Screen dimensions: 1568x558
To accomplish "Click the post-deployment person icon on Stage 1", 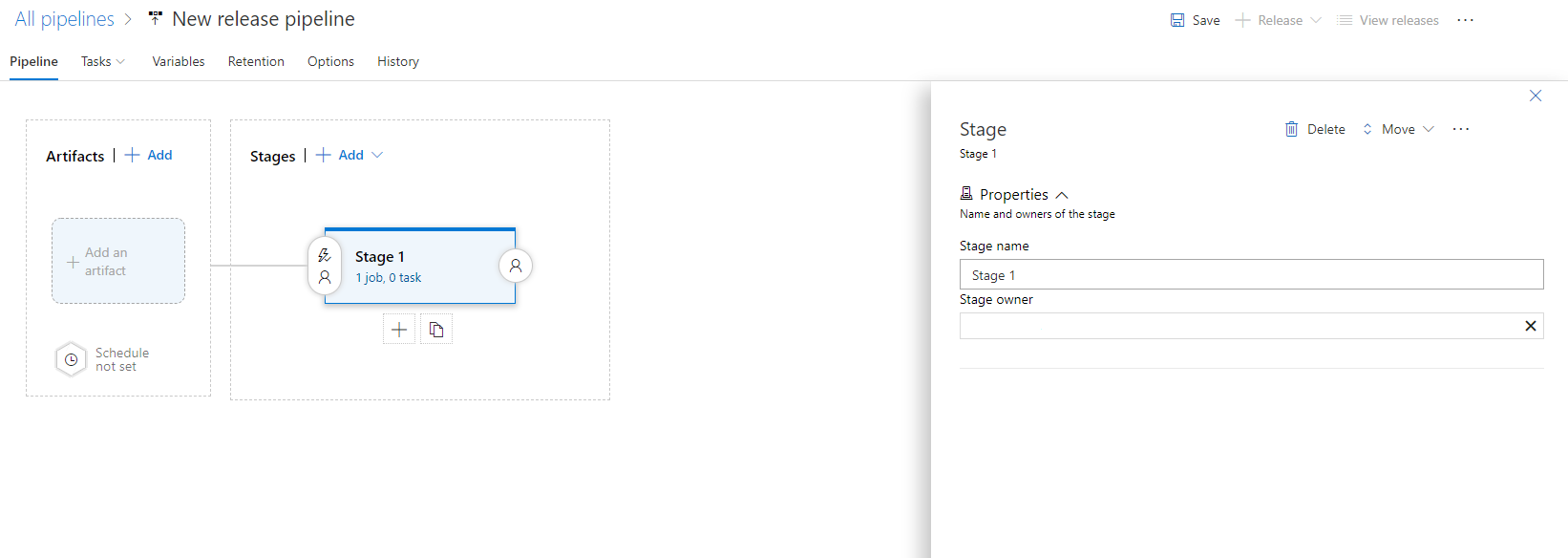I will click(516, 266).
